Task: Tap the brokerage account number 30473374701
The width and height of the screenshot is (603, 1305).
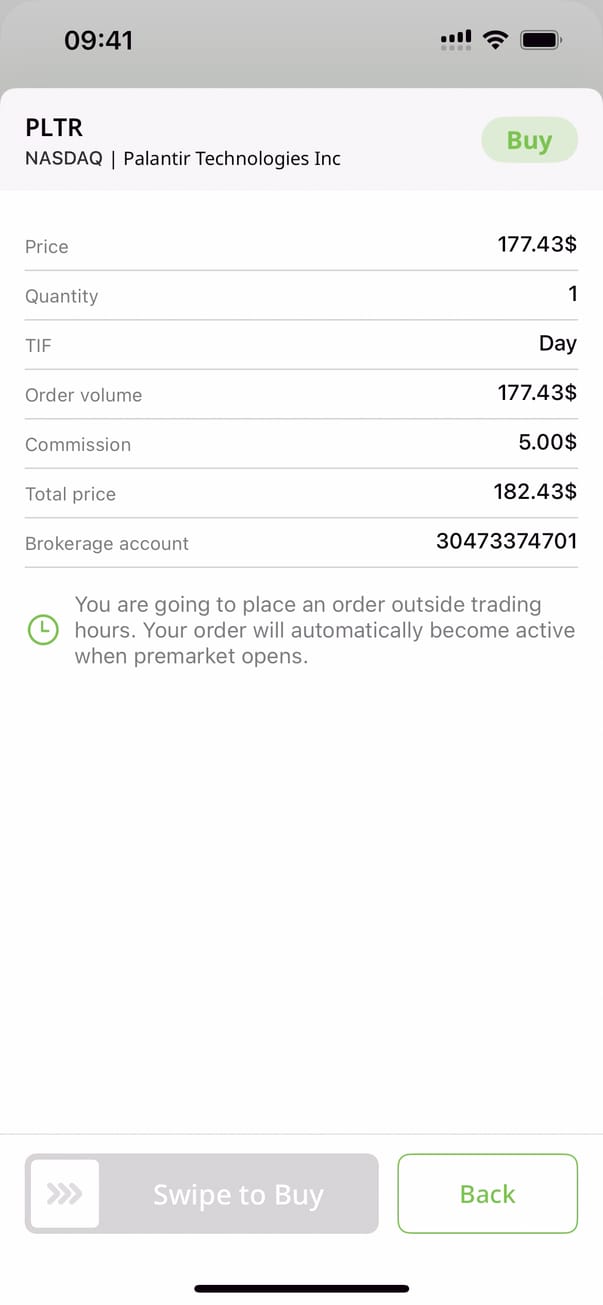Action: 506,542
